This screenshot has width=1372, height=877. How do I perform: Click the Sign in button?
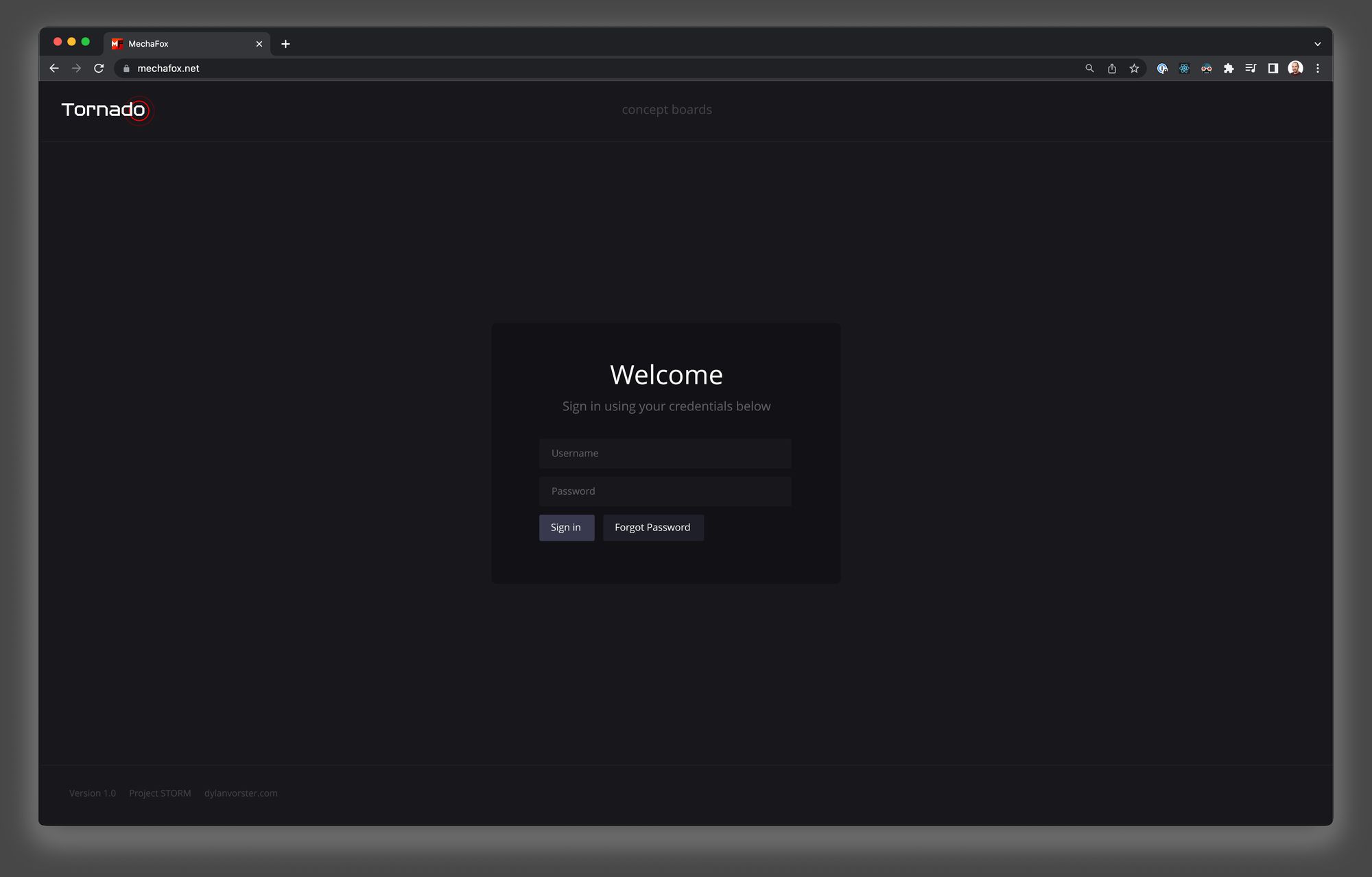click(565, 527)
